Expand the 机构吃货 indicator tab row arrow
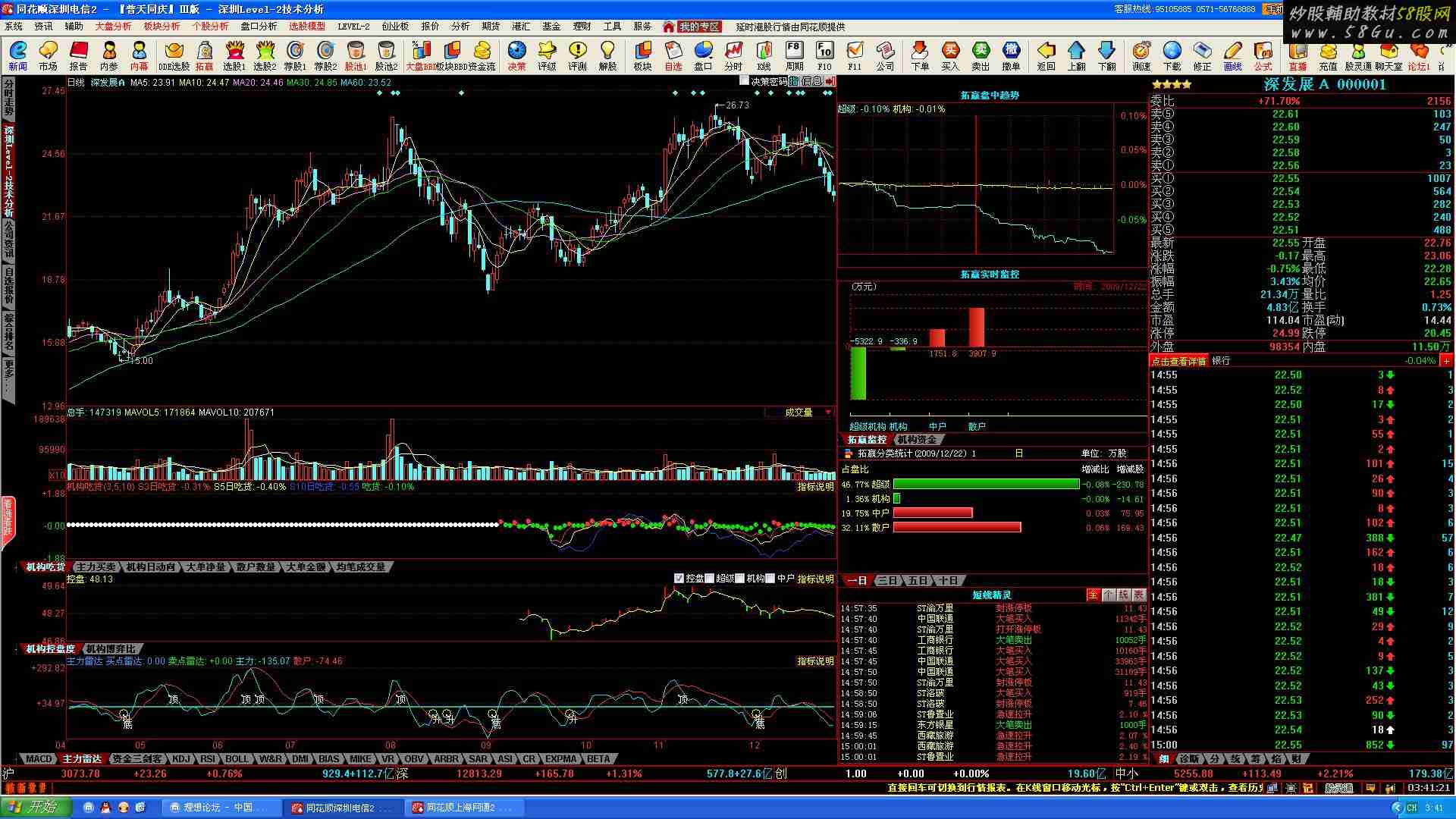1456x819 pixels. [17, 566]
